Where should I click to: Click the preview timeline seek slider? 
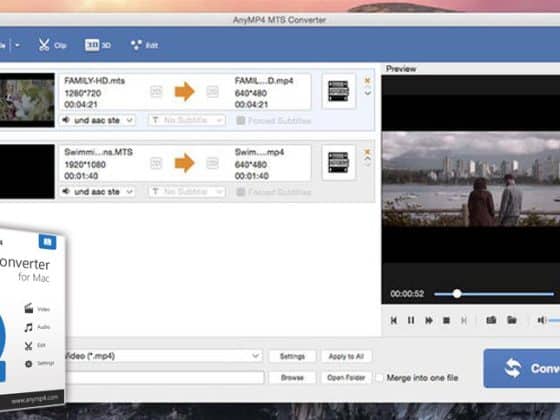tap(494, 294)
